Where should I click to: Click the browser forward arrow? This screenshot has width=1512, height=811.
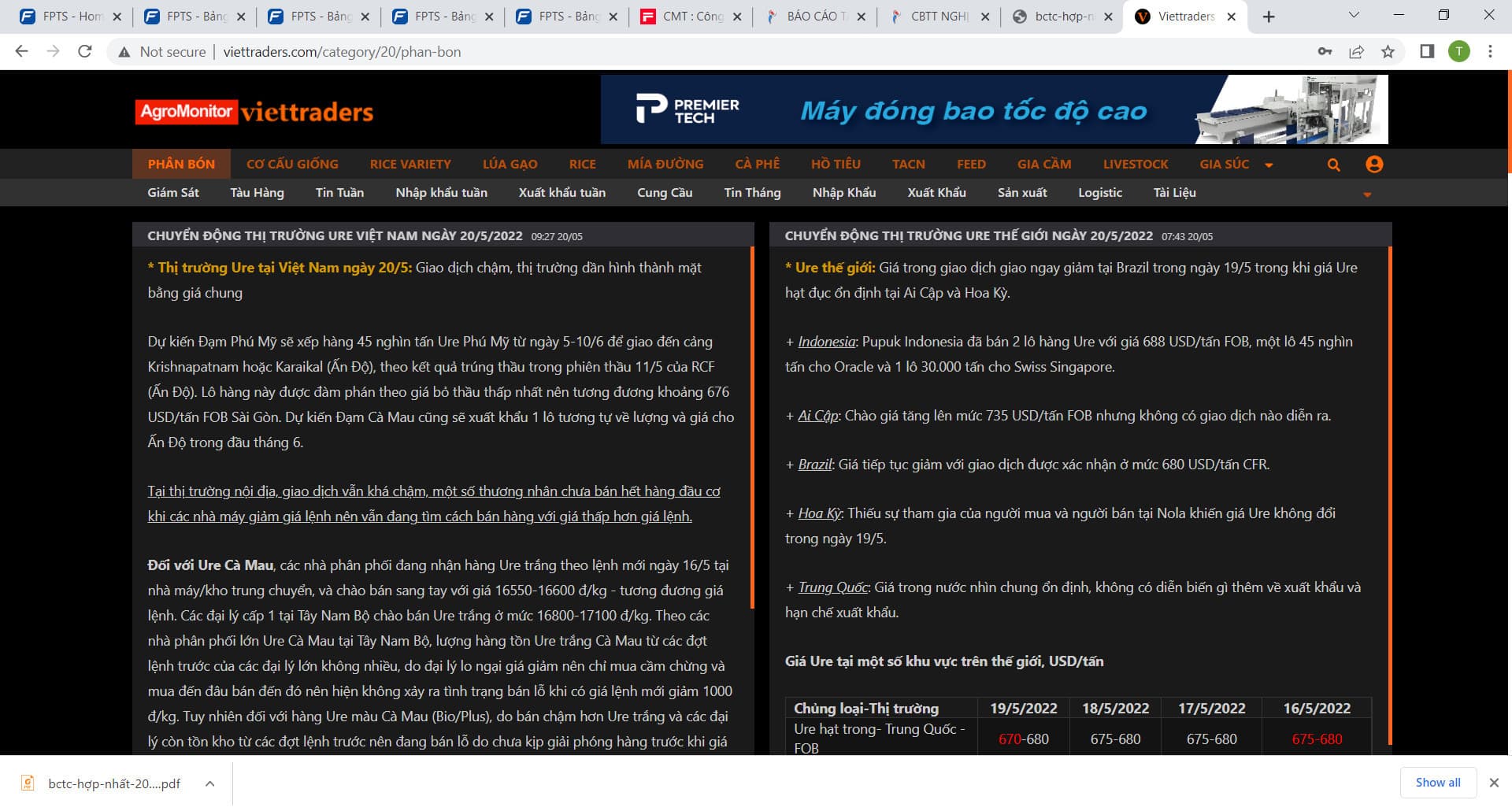click(53, 52)
